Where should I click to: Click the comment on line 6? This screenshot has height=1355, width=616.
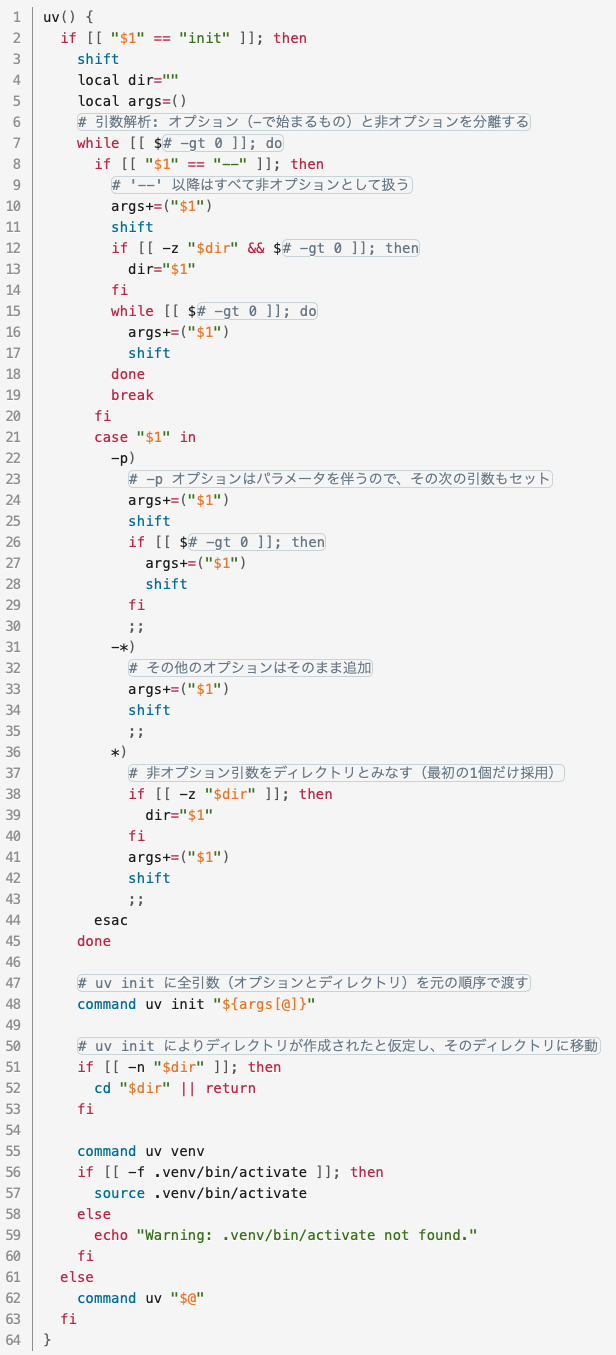click(x=303, y=122)
